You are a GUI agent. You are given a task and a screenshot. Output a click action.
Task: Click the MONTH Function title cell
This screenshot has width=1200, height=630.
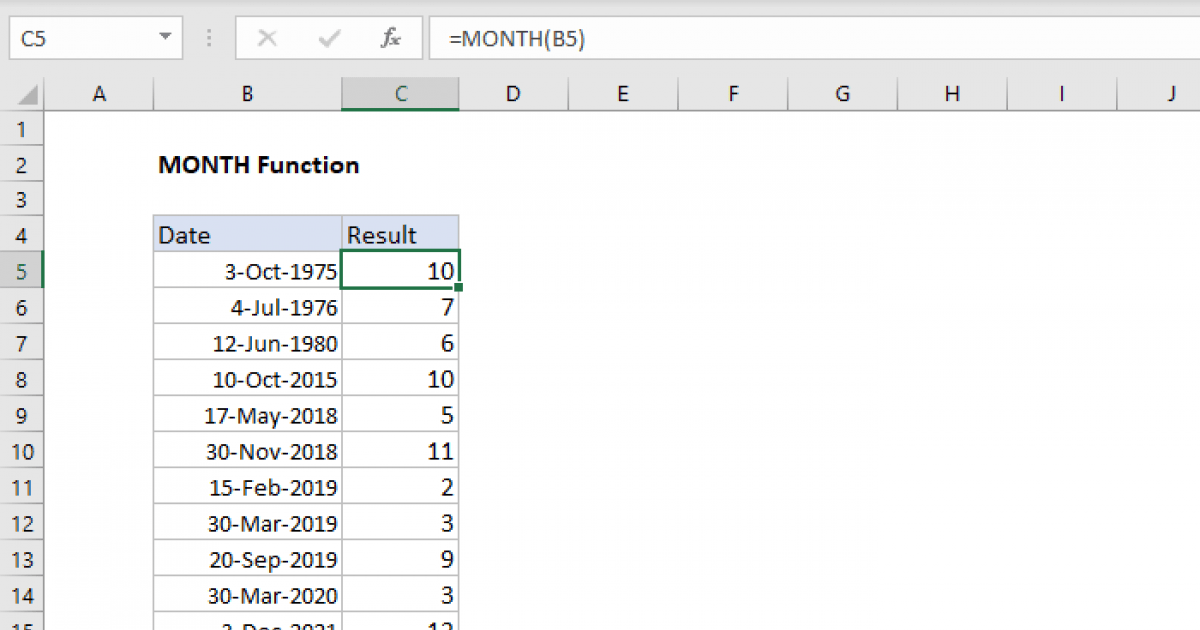click(258, 165)
